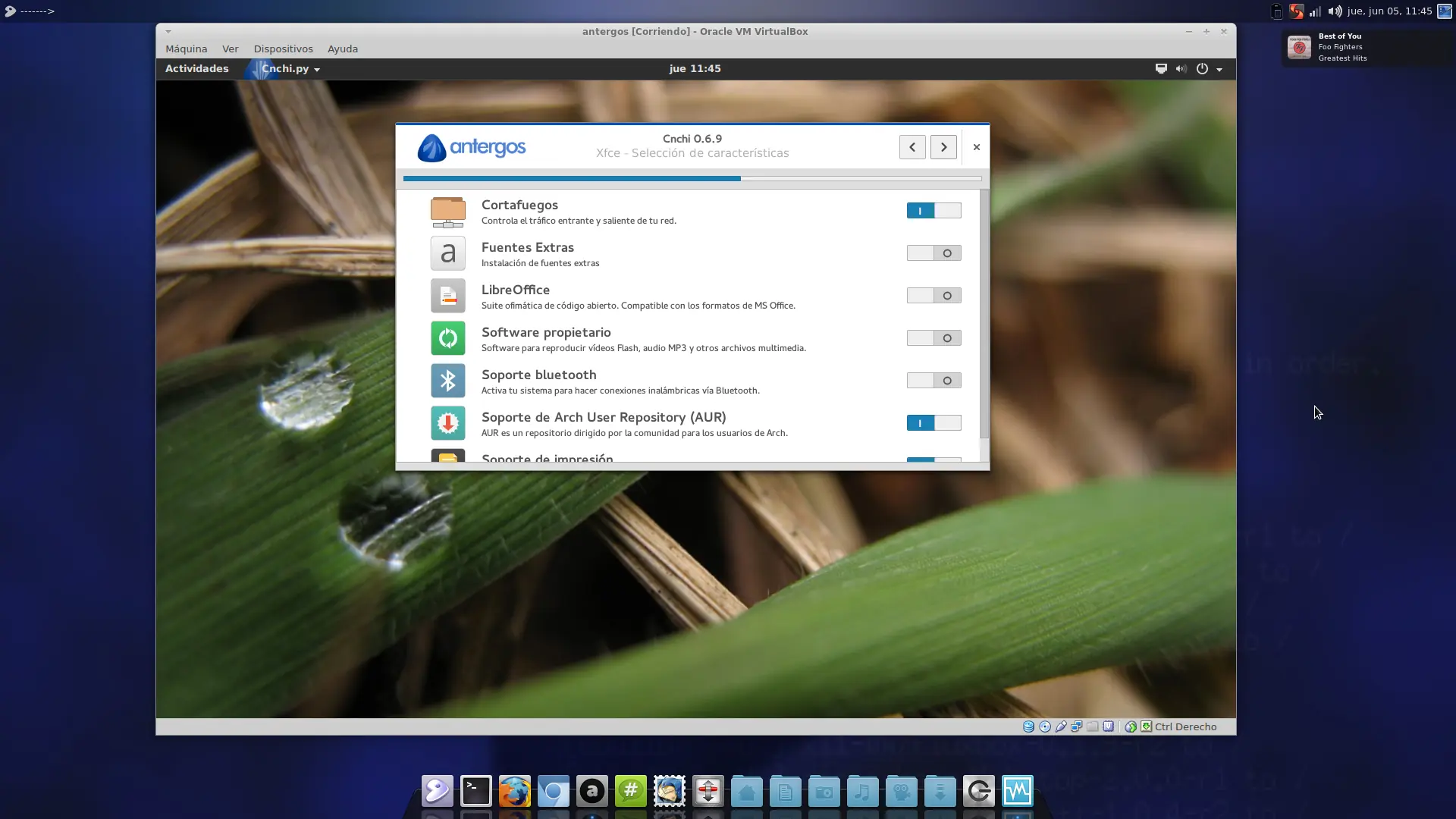Open the GNOME power menu dropdown arrow

click(x=1219, y=69)
